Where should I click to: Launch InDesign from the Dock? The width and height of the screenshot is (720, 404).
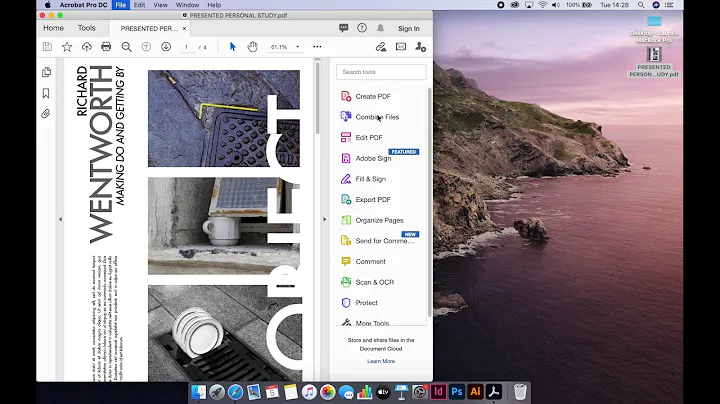[438, 392]
